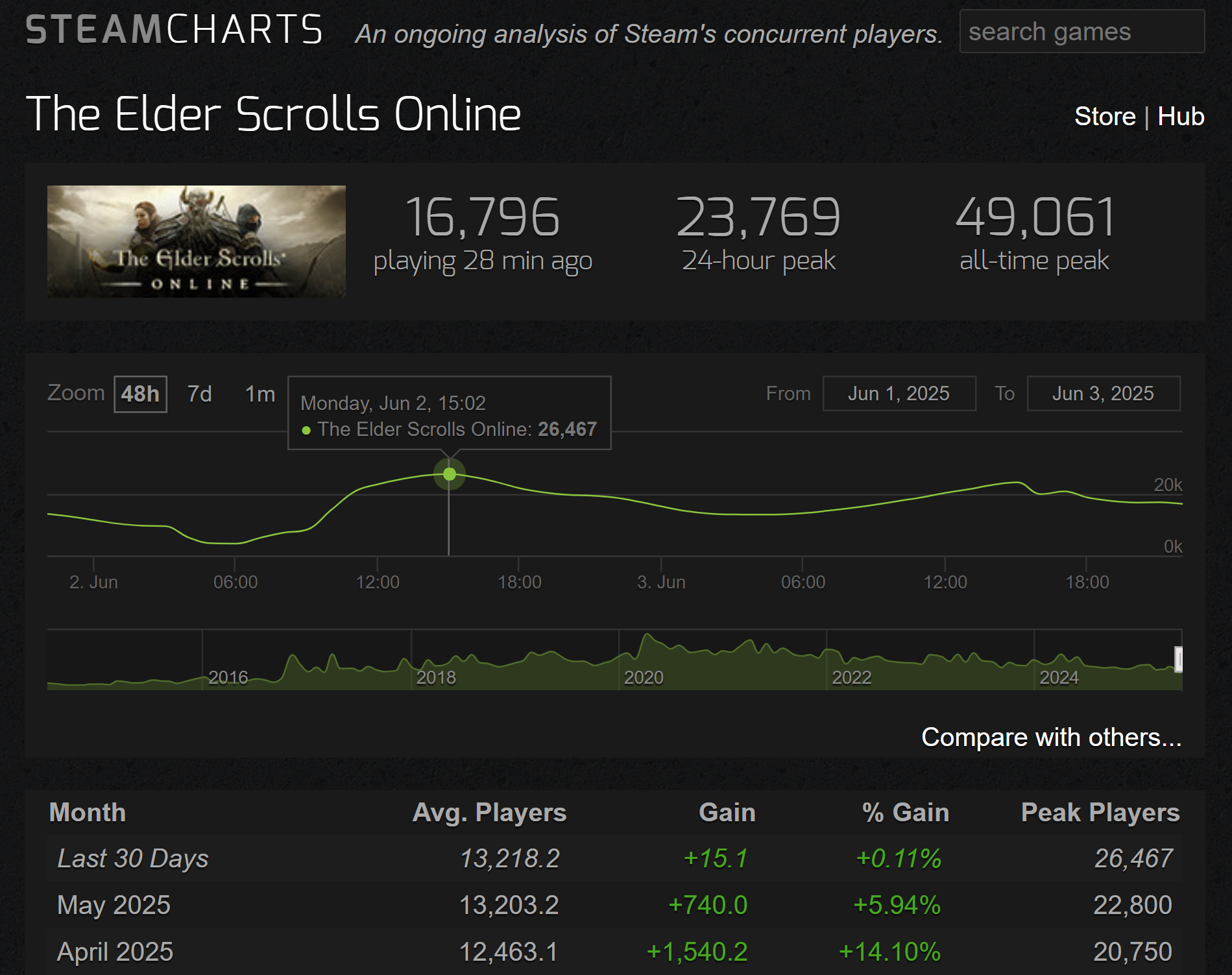Click The Elder Scrolls Online game banner image
Screen dimensions: 1232x975
click(197, 241)
